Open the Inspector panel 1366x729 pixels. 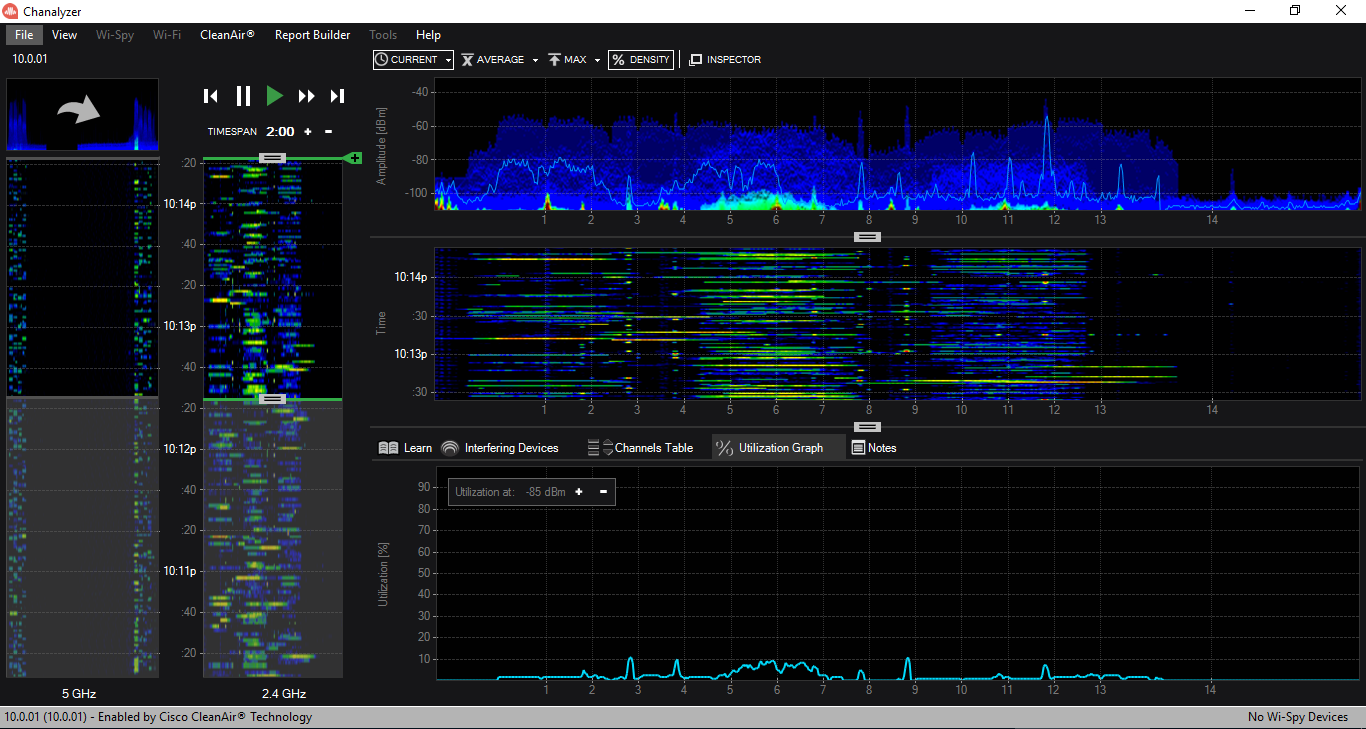click(725, 60)
